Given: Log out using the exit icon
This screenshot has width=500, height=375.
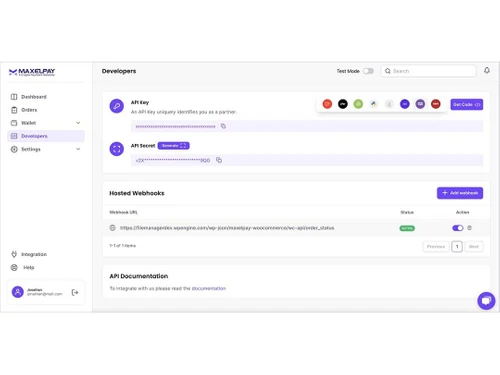Looking at the screenshot, I should click(75, 292).
